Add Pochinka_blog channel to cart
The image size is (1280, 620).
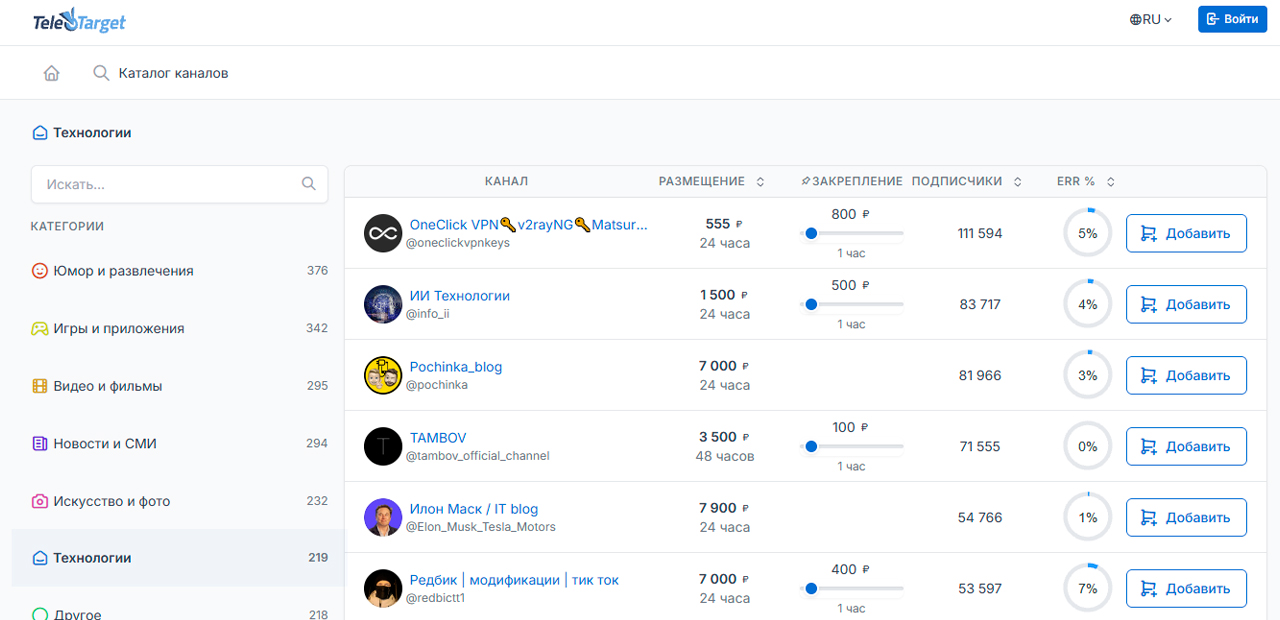(1186, 375)
